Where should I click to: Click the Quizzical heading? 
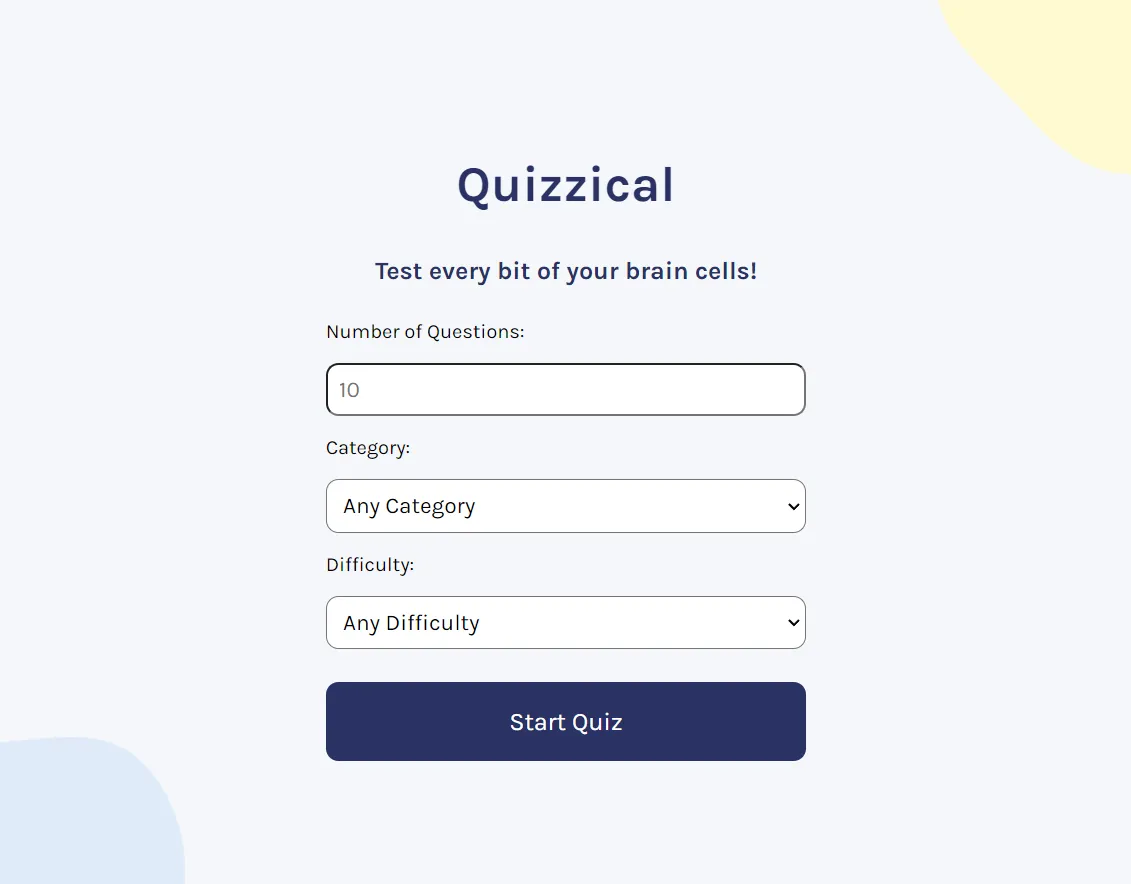coord(565,185)
